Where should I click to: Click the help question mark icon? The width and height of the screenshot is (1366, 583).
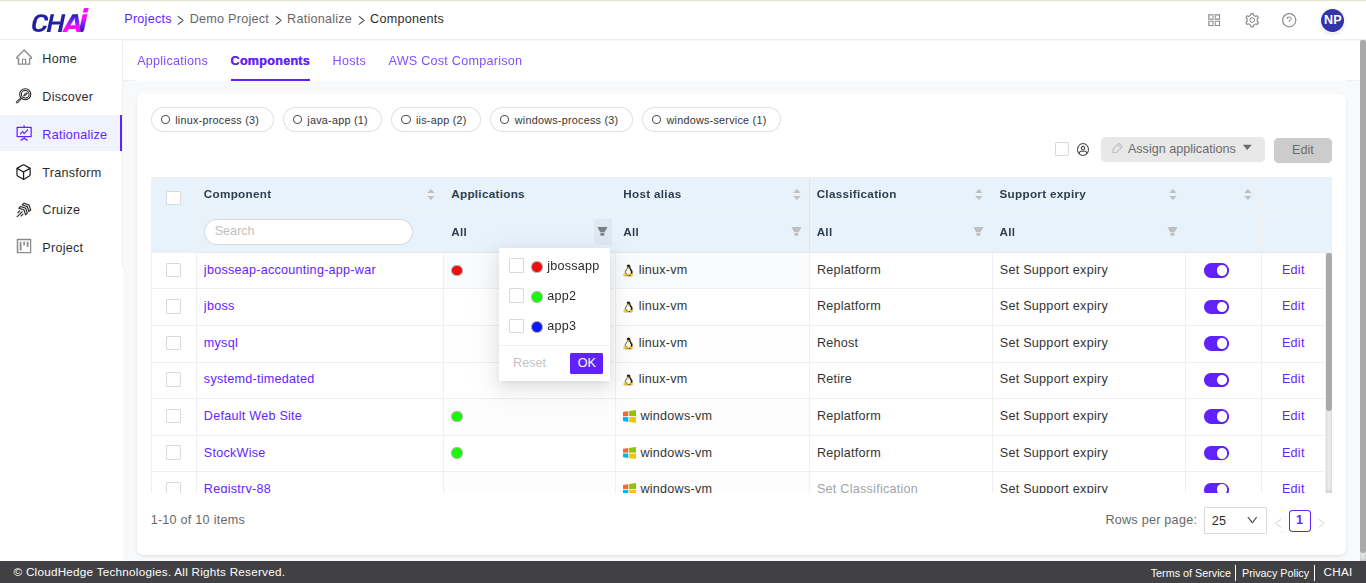tap(1289, 20)
